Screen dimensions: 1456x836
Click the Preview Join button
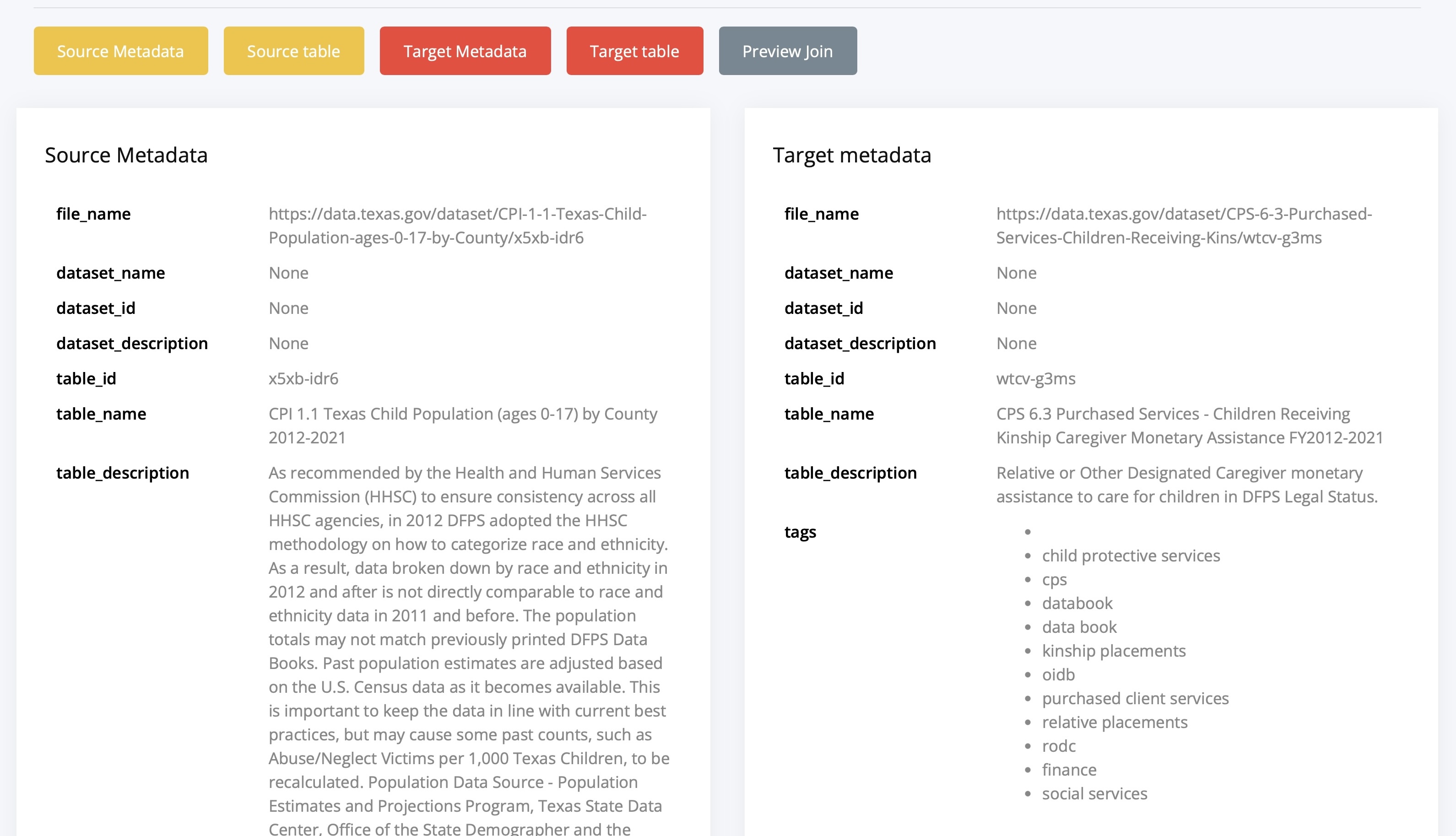[x=787, y=51]
